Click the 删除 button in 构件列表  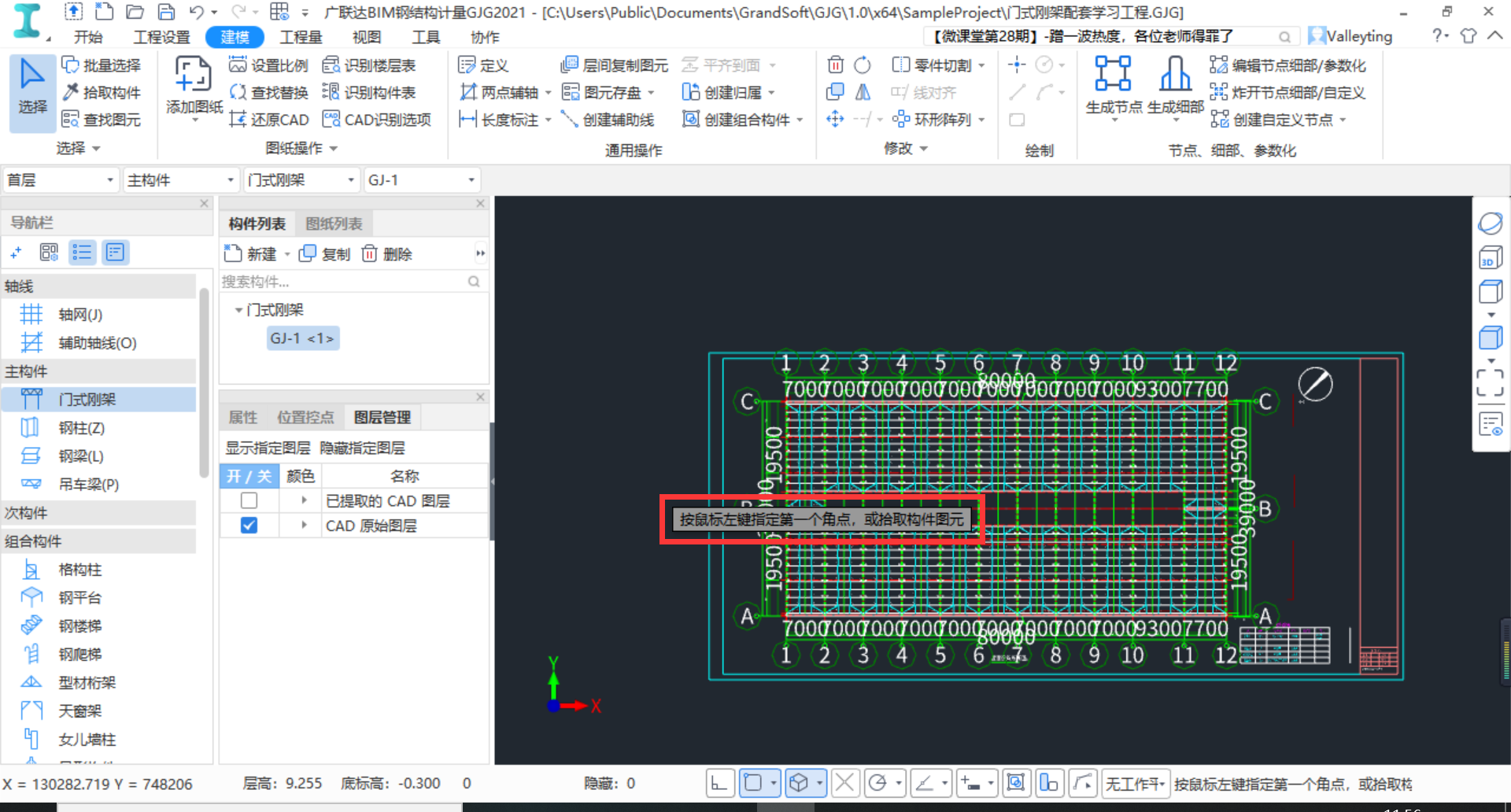tap(387, 253)
